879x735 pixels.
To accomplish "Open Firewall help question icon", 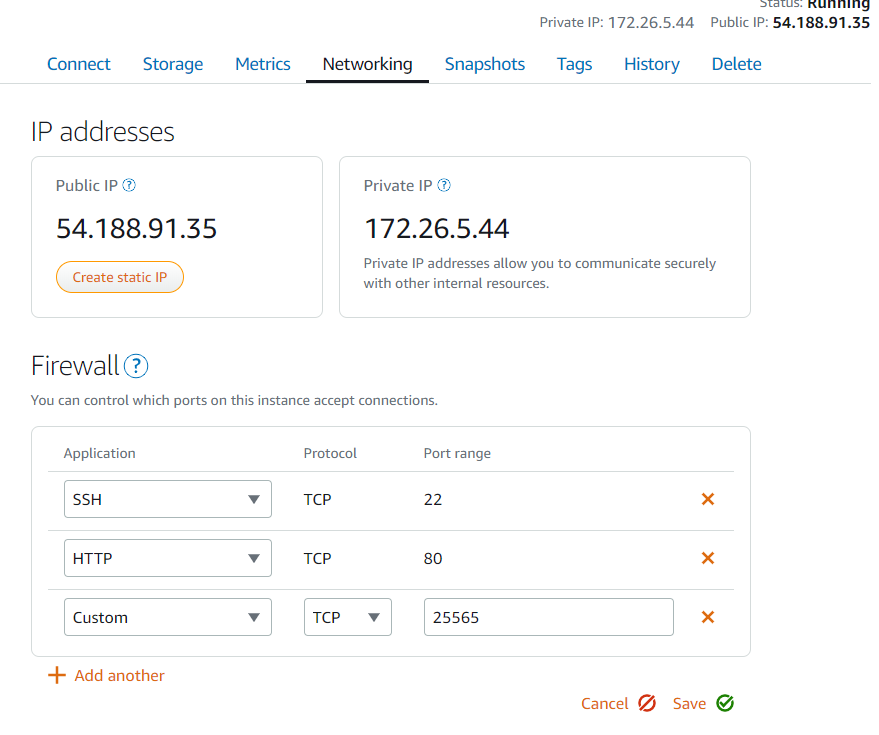I will (136, 366).
